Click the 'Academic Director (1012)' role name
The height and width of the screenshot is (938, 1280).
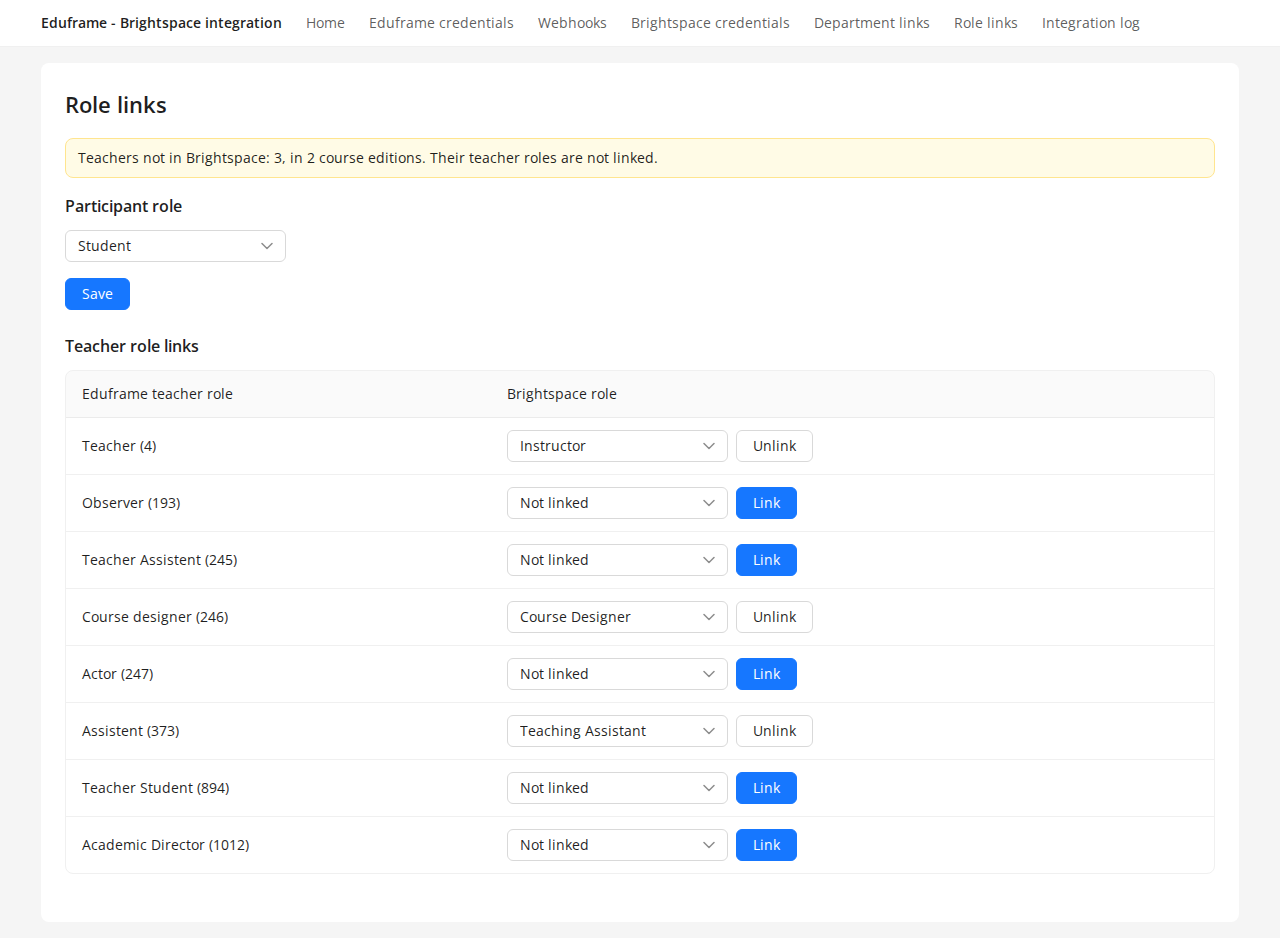point(166,845)
